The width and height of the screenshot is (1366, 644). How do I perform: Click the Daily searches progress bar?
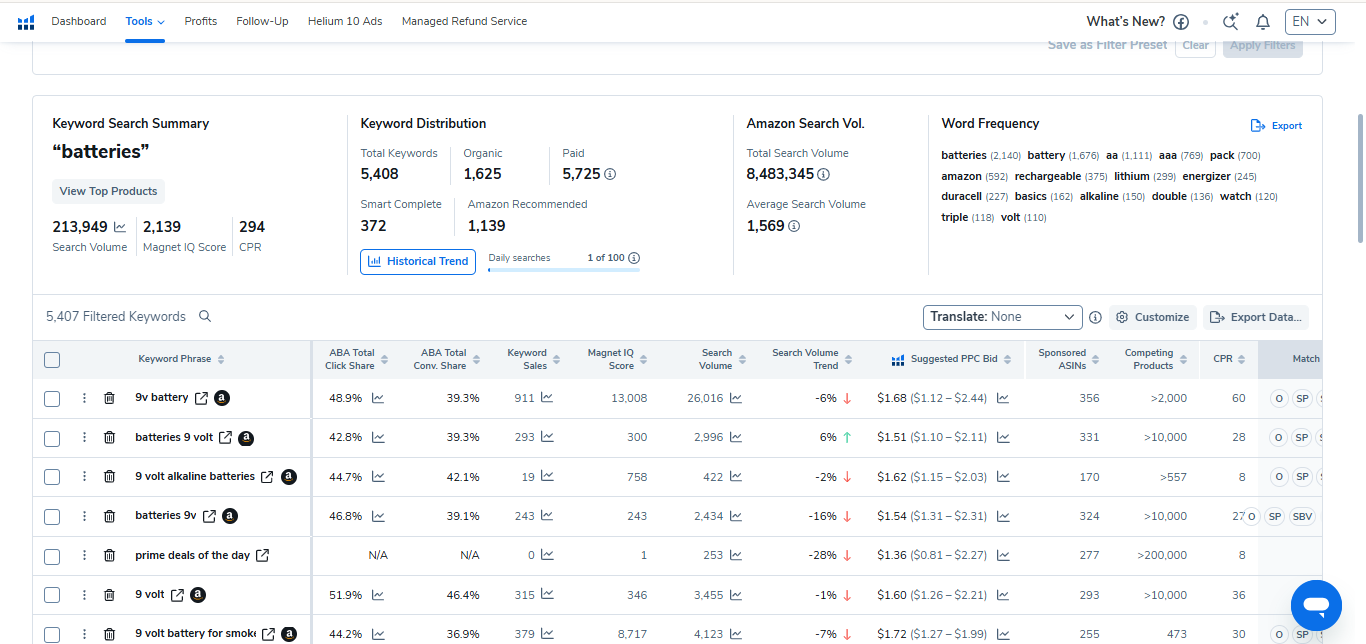point(564,270)
